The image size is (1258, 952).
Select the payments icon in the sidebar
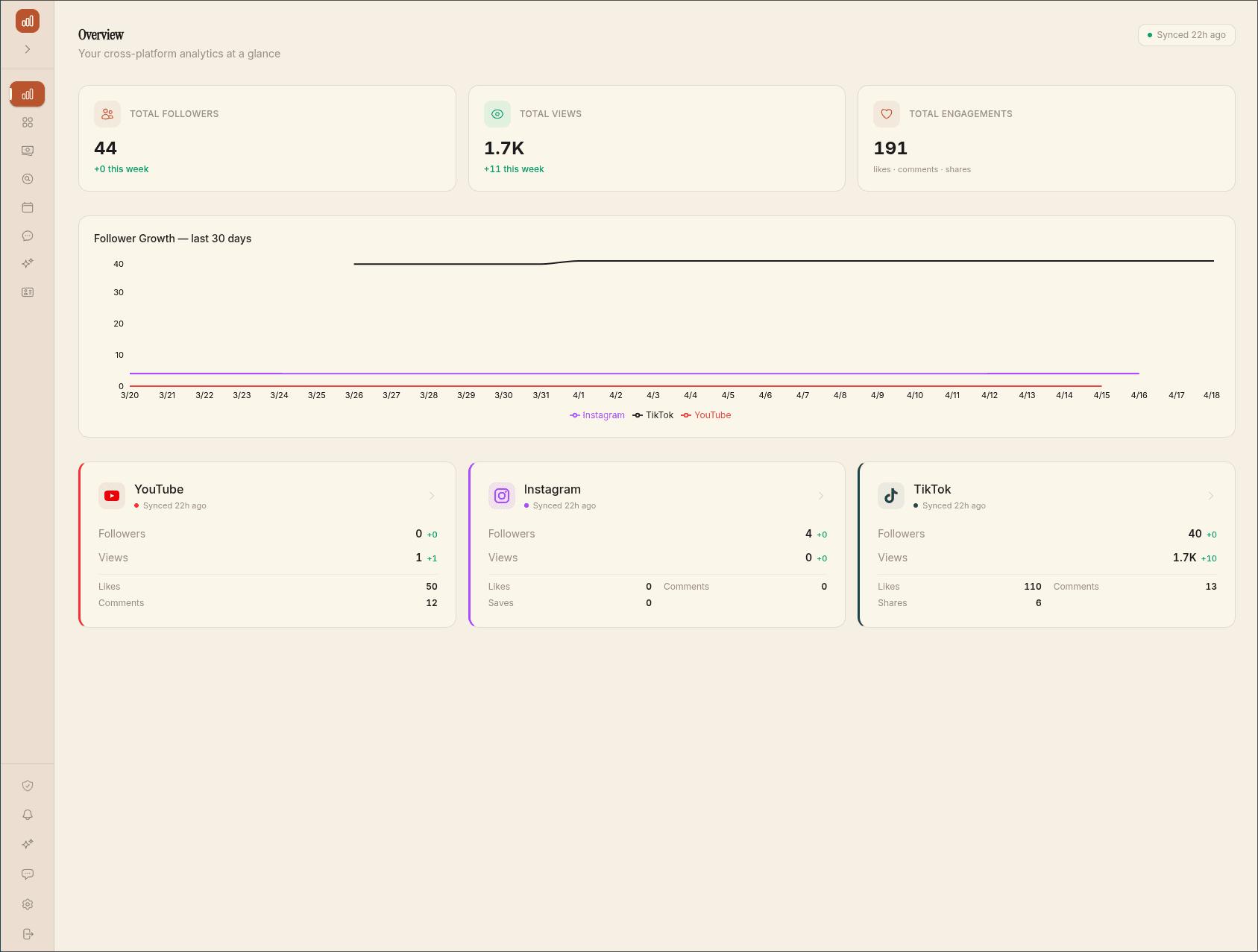click(x=28, y=150)
